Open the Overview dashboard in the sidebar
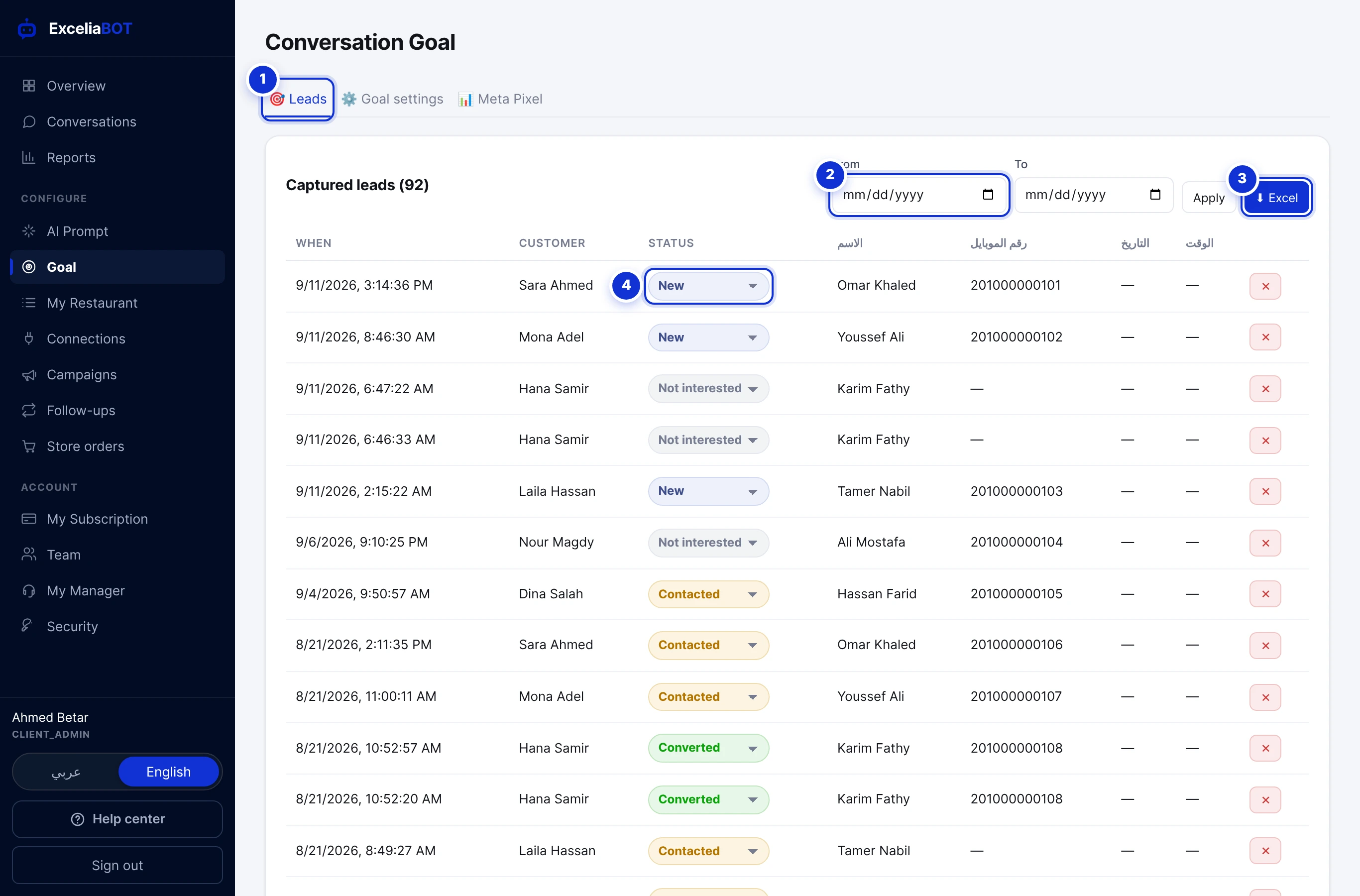Screen dimensions: 1360x896 117,86
